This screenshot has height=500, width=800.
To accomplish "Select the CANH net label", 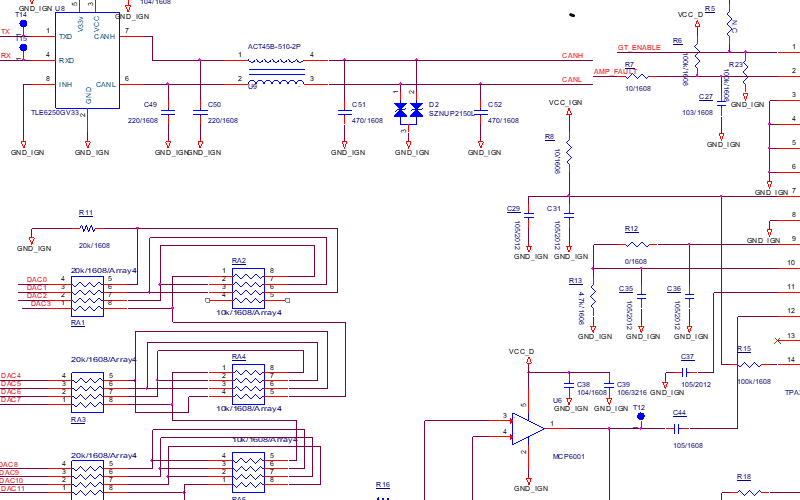I will [x=572, y=56].
